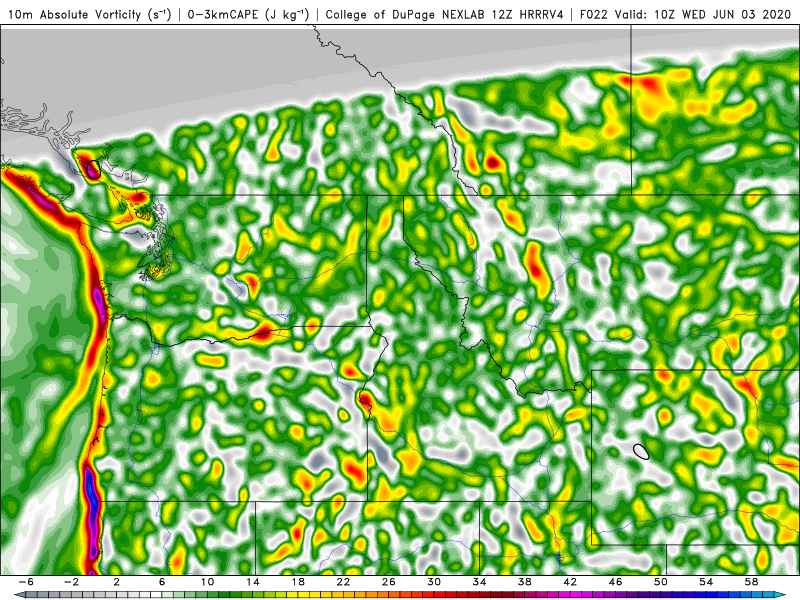Click the '38' colorbar tick label
800x600 pixels.
(x=524, y=582)
